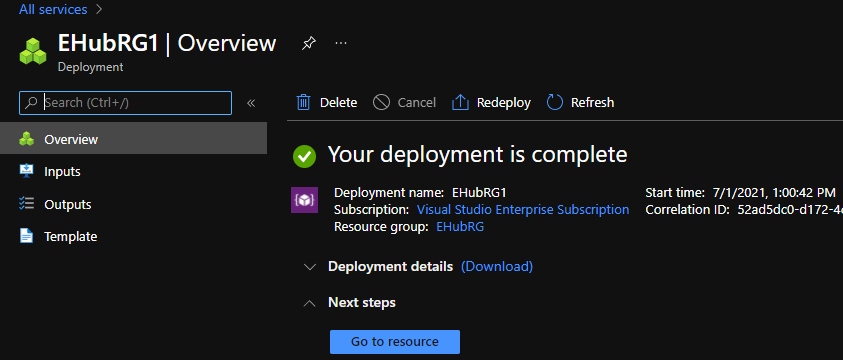Click the green deployment cubes header icon
This screenshot has width=843, height=360.
(x=33, y=51)
